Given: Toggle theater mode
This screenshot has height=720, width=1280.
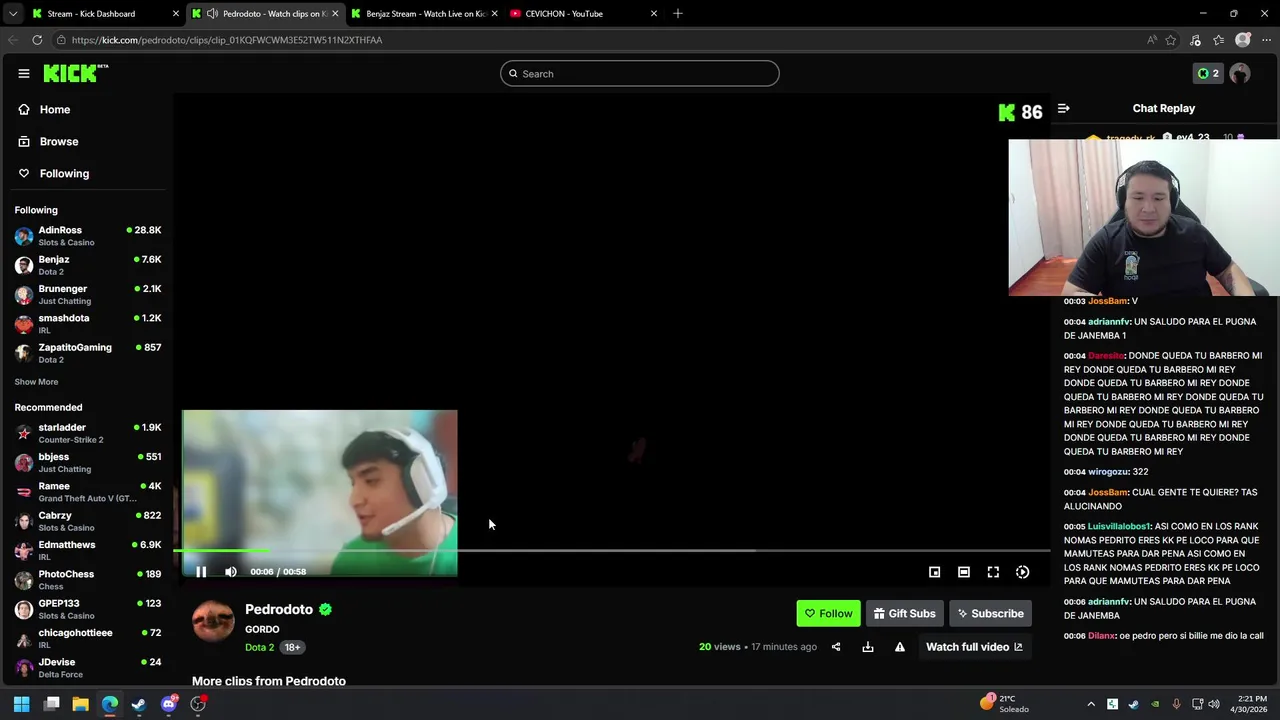Looking at the screenshot, I should tap(964, 572).
